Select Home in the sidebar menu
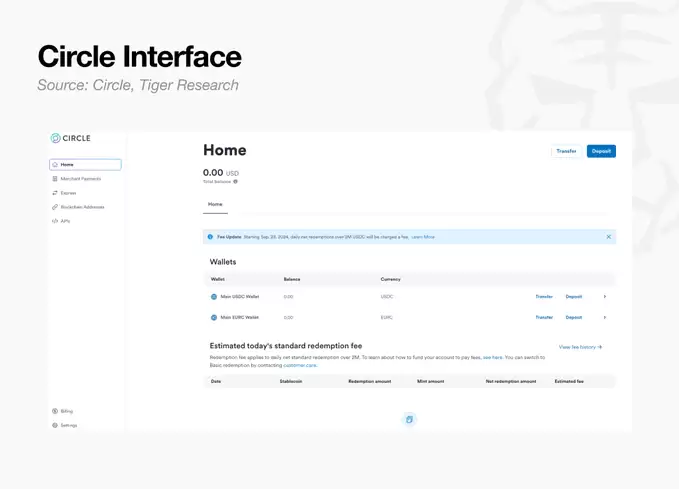The image size is (679, 489). pos(85,165)
